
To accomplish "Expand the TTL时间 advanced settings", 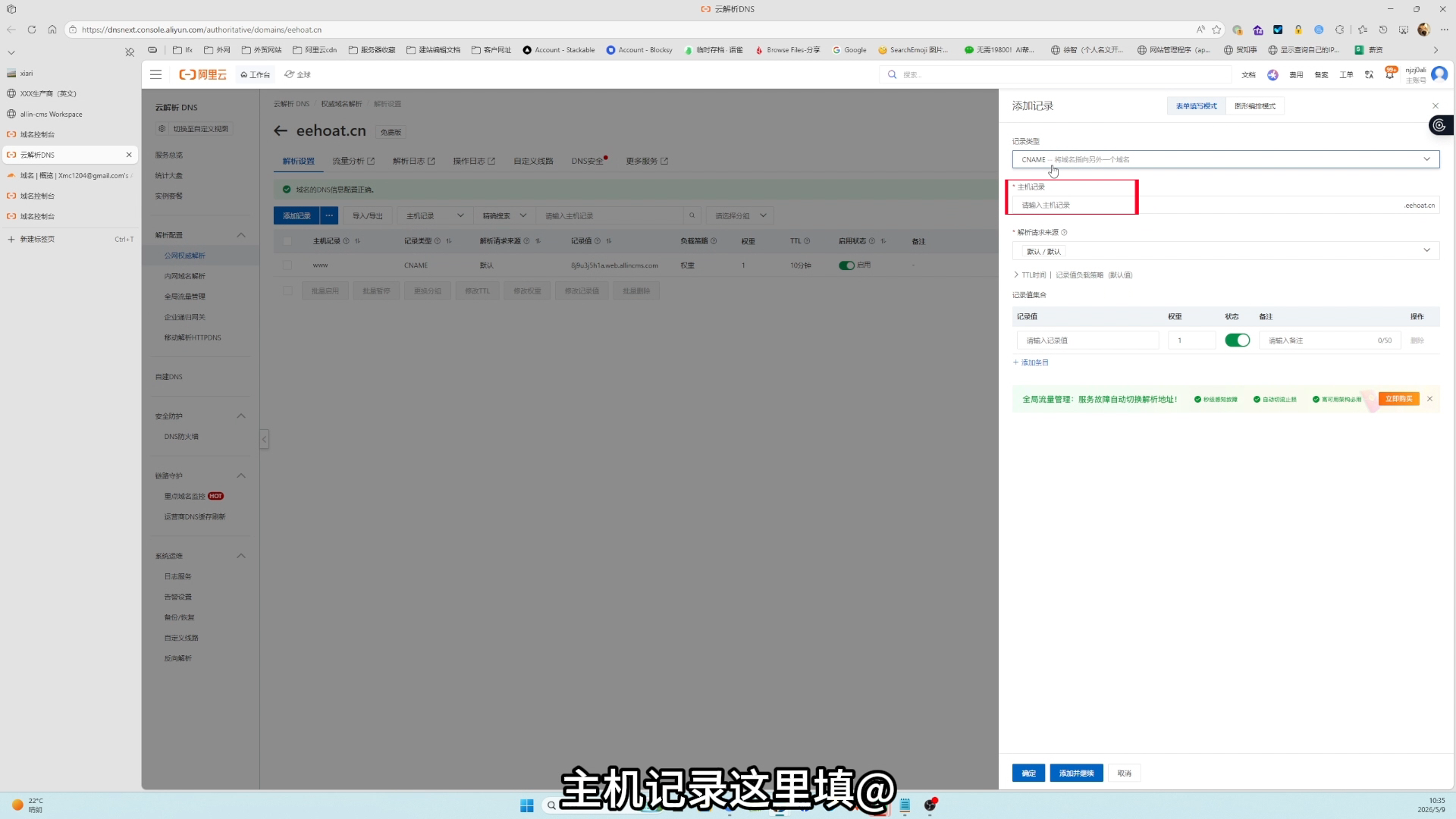I will coord(1072,275).
